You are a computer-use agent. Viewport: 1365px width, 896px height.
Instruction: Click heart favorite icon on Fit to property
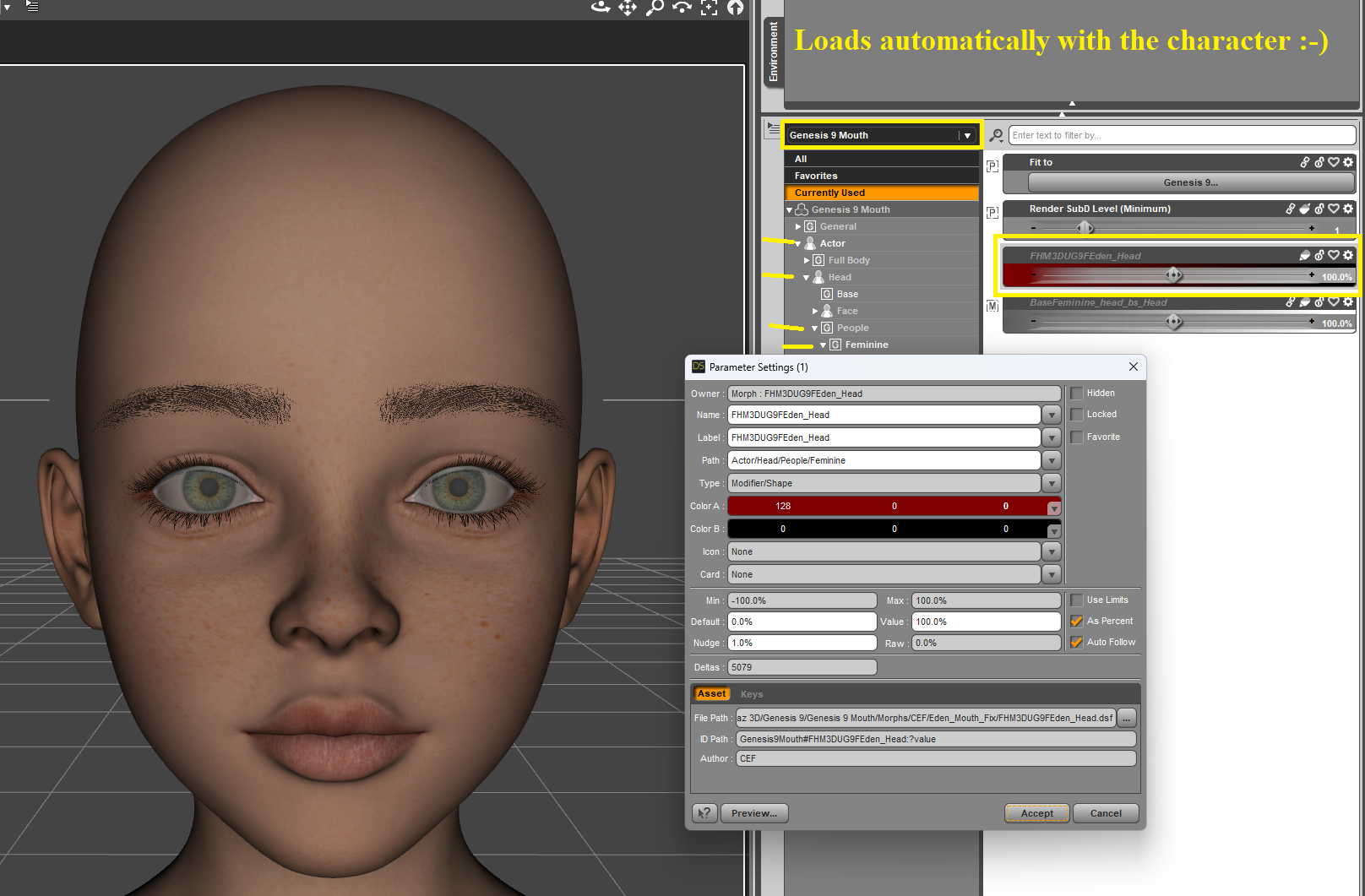click(x=1334, y=162)
